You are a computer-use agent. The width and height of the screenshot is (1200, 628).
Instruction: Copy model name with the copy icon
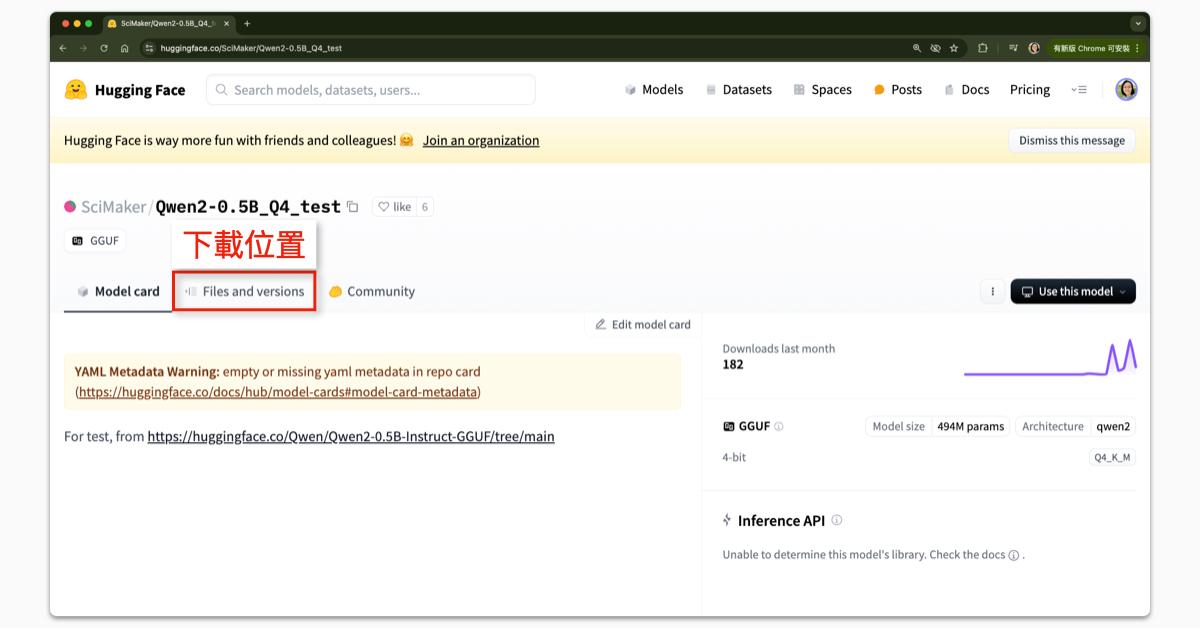352,207
